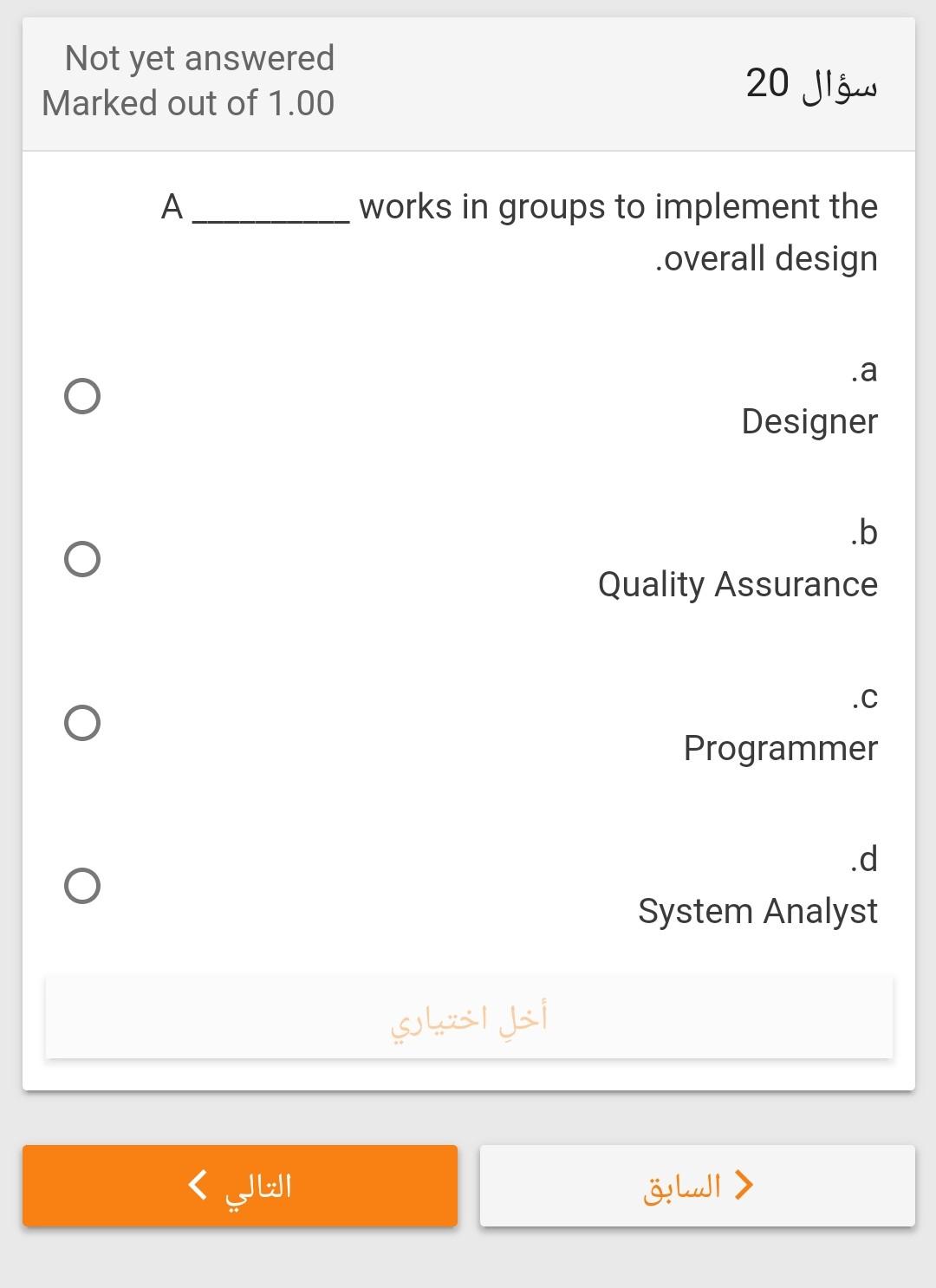Click the option letter .a
This screenshot has height=1288, width=936.
tap(863, 372)
